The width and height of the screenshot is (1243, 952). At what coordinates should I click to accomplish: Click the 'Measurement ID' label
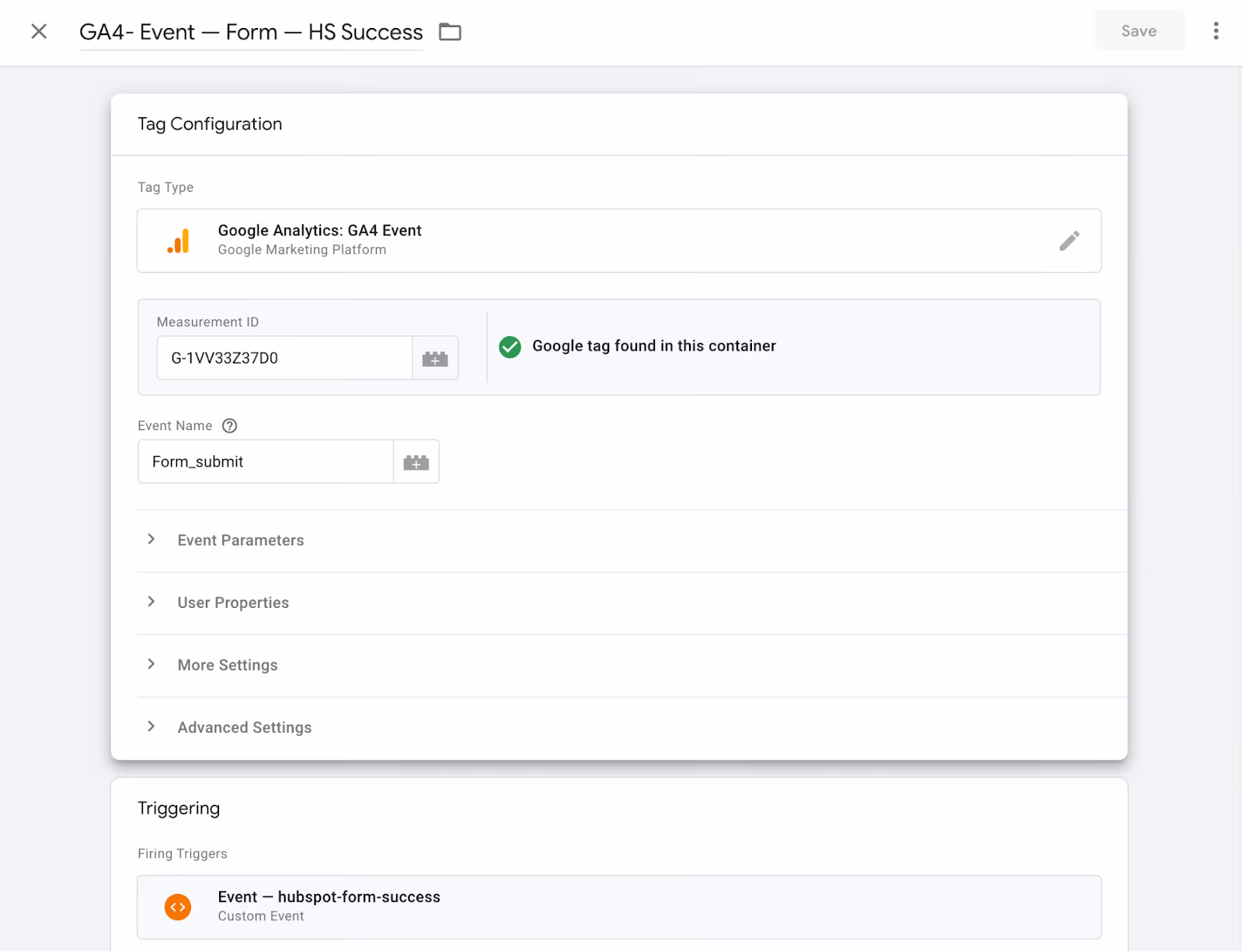[207, 322]
